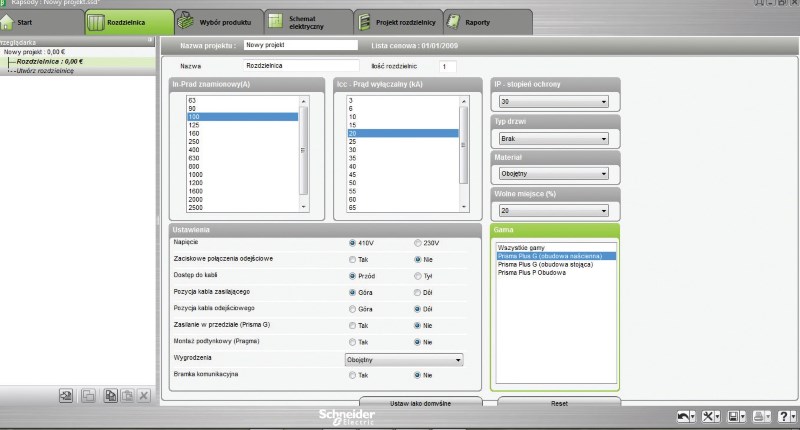Click the Ilość rozdzielnic quantity field
The width and height of the screenshot is (800, 430).
447,66
